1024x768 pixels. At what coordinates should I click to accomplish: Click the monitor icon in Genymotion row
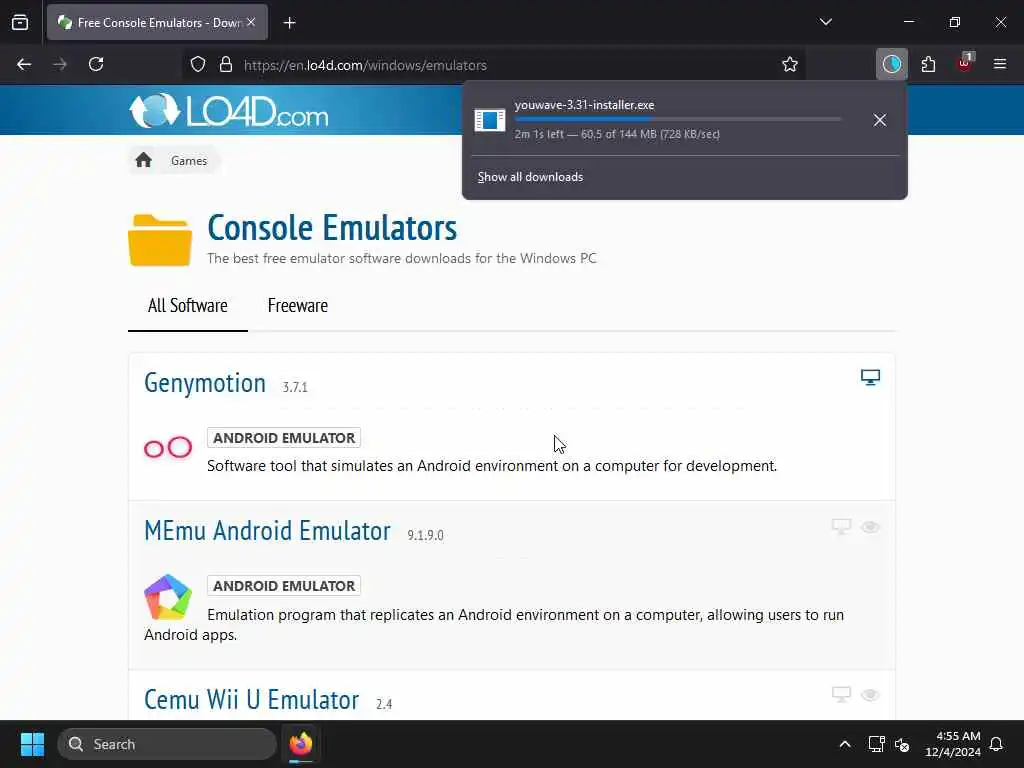pyautogui.click(x=870, y=377)
